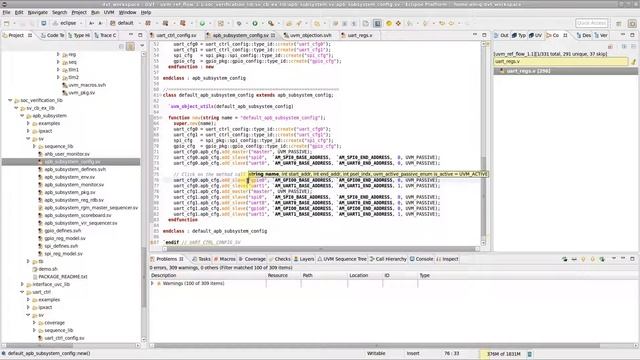This screenshot has width=640, height=360.
Task: Click the uart_regs.v filter input field
Action: click(x=560, y=62)
